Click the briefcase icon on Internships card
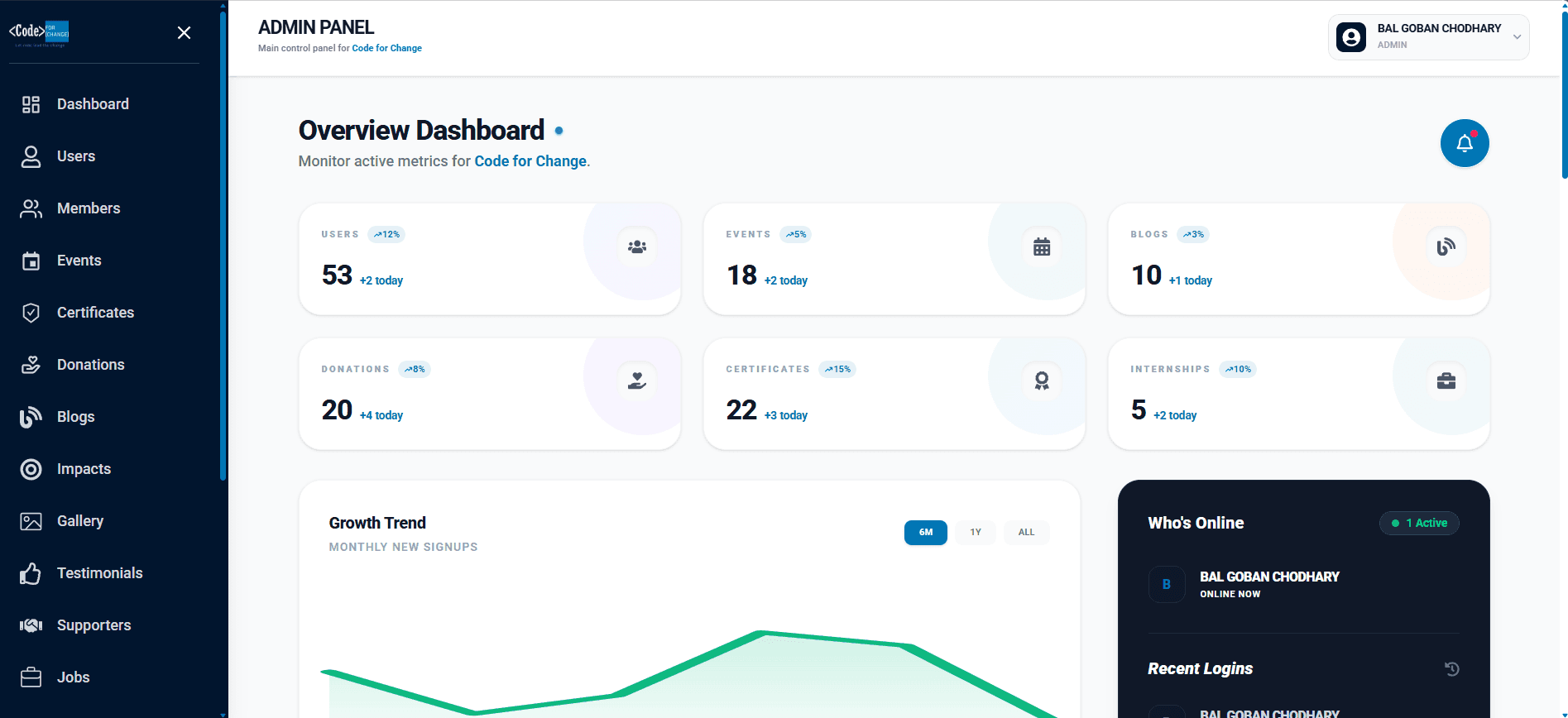 click(x=1446, y=381)
